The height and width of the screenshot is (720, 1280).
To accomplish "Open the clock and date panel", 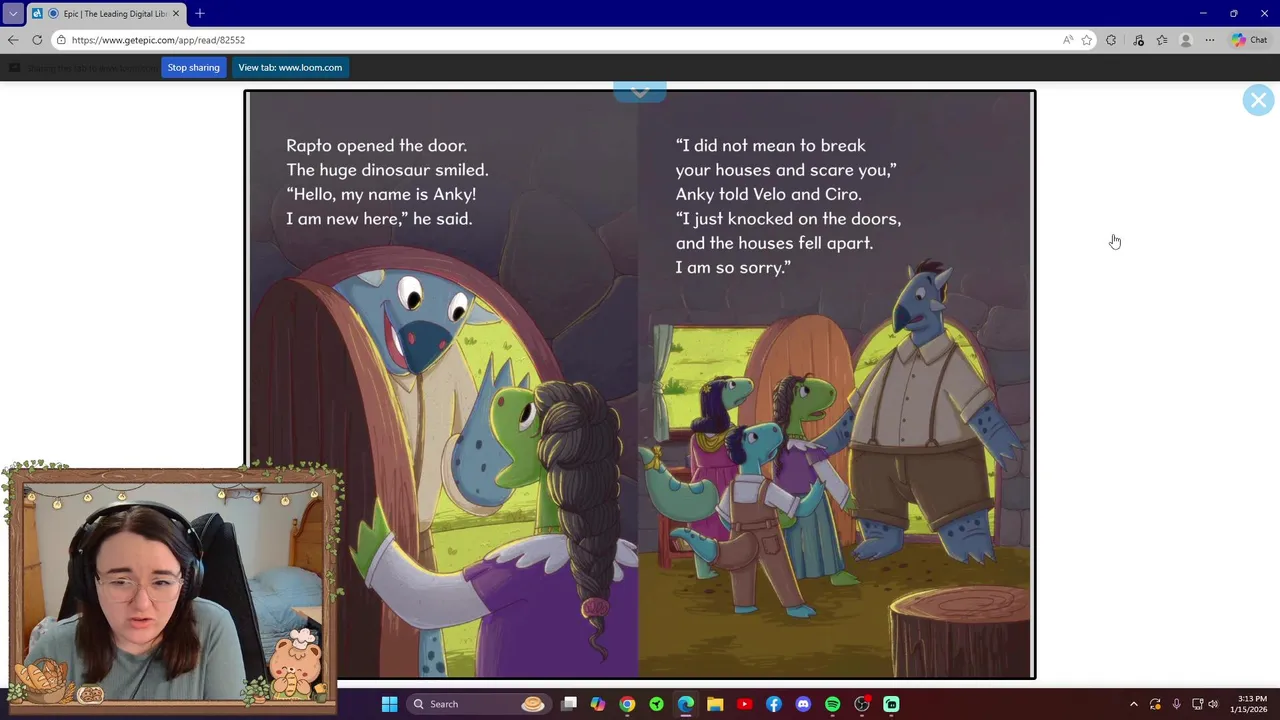I will click(x=1251, y=704).
